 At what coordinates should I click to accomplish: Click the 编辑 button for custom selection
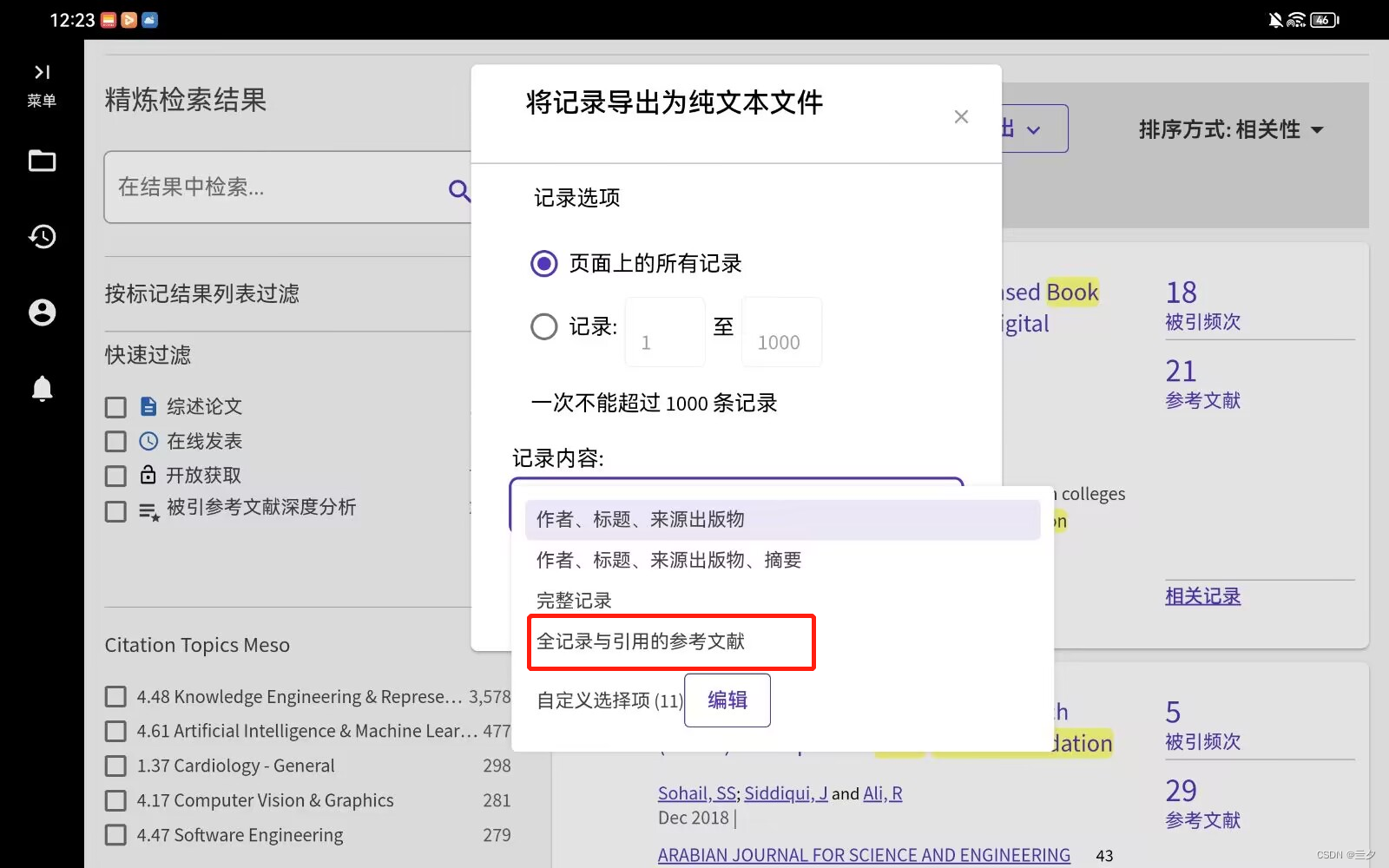(x=727, y=700)
